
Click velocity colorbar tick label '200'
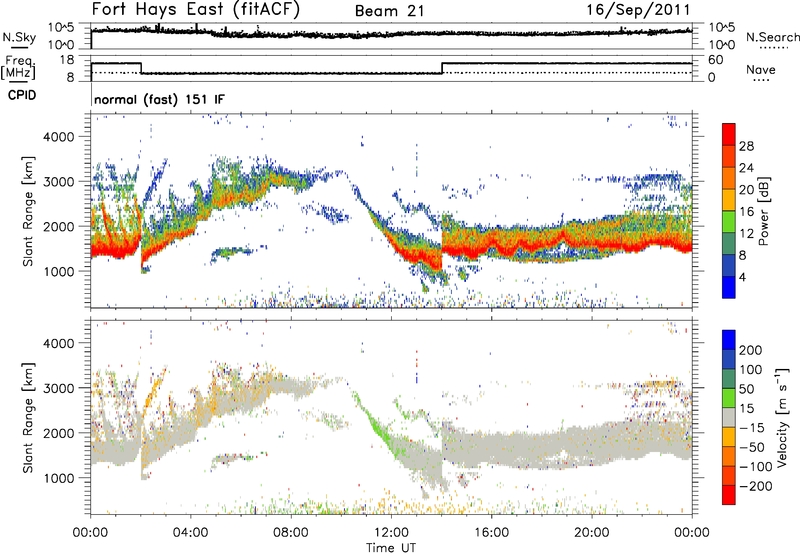(751, 350)
